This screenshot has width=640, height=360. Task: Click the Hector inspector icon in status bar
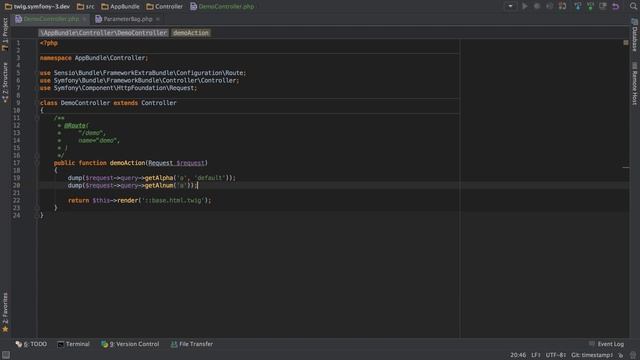pos(633,355)
